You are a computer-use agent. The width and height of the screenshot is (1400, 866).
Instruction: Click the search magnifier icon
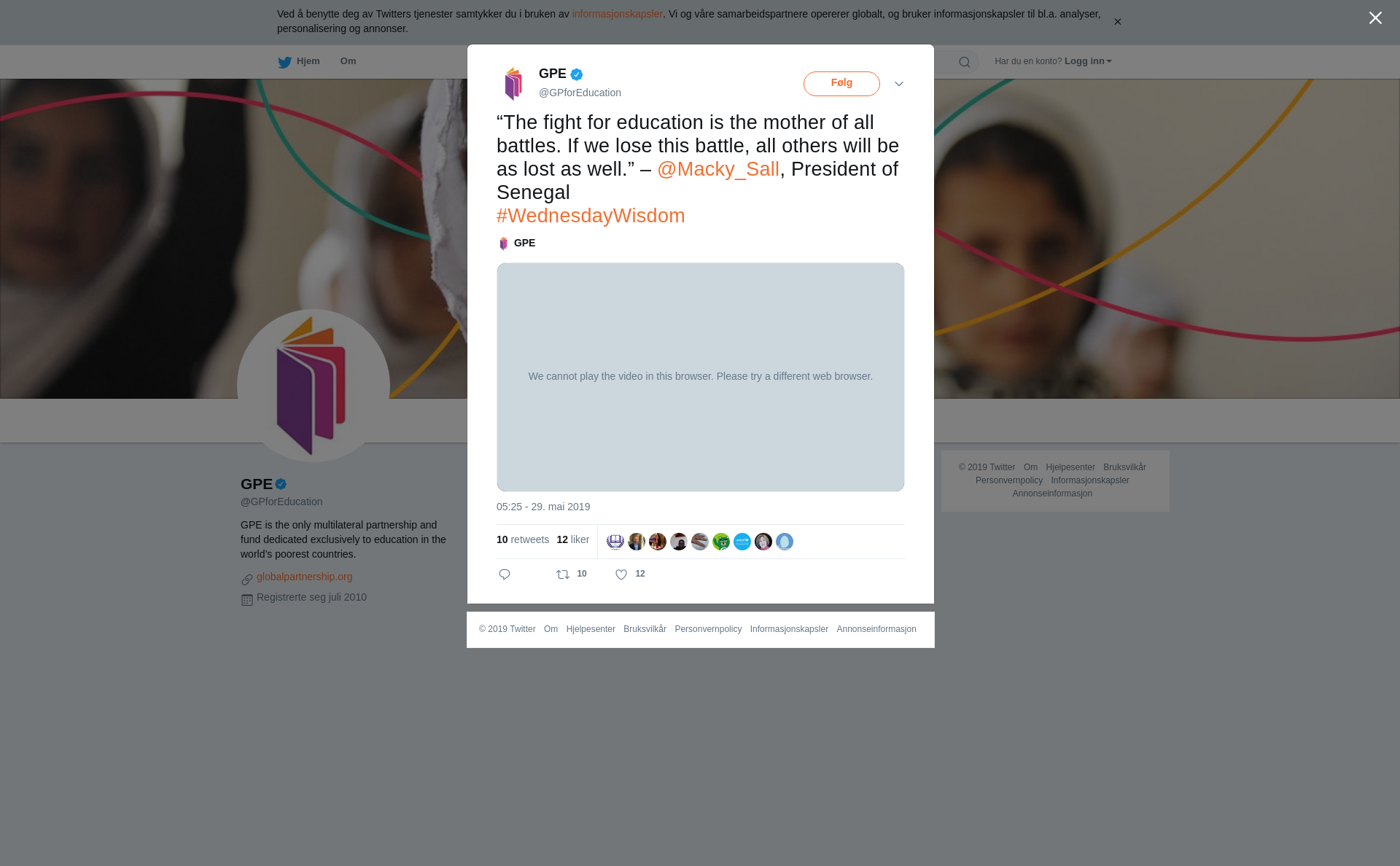[964, 62]
